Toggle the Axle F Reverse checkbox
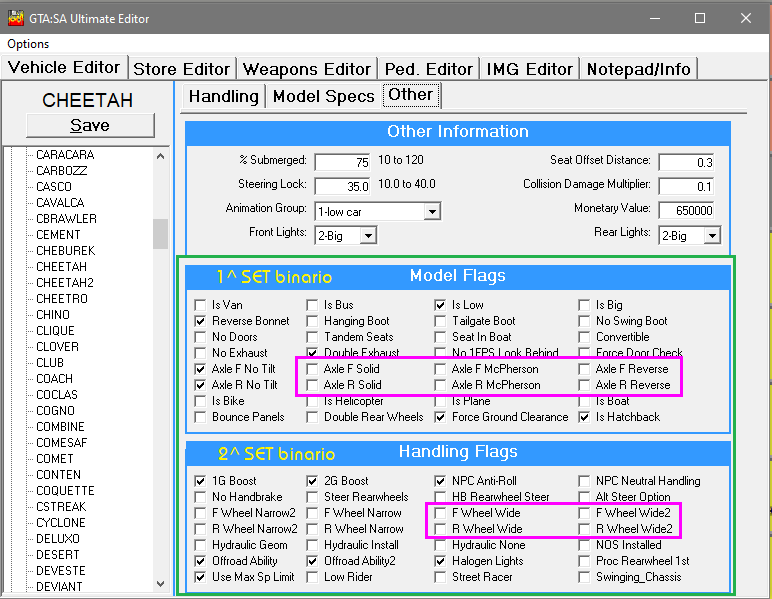 click(584, 369)
